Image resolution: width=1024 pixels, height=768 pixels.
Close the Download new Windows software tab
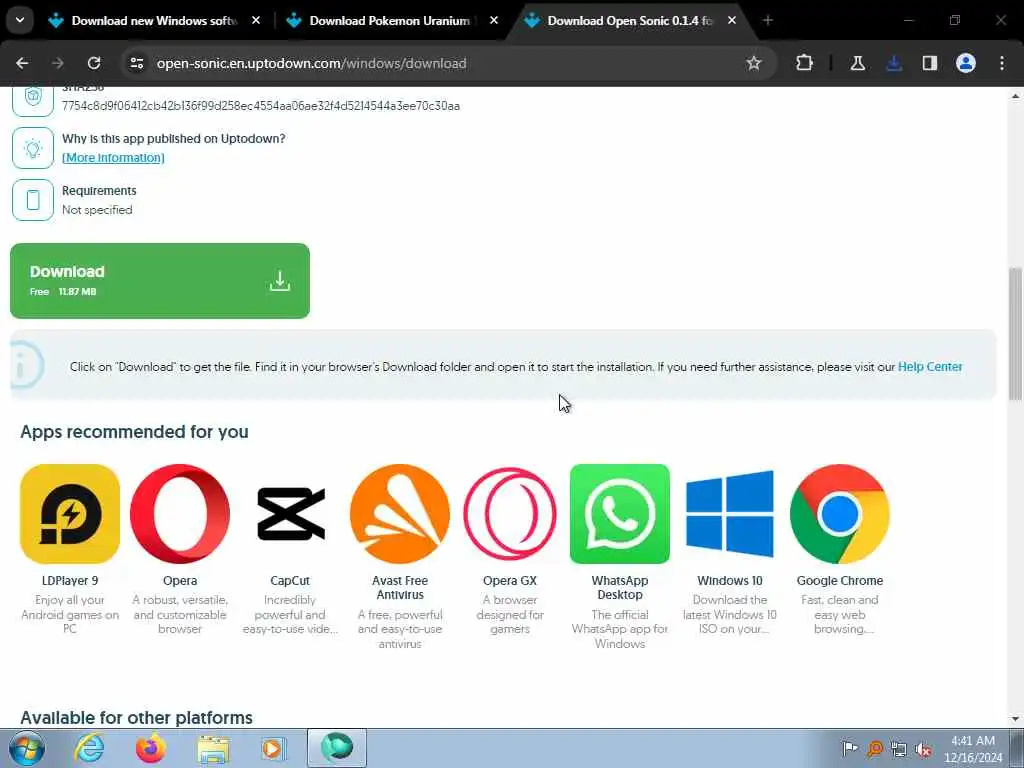[x=256, y=21]
